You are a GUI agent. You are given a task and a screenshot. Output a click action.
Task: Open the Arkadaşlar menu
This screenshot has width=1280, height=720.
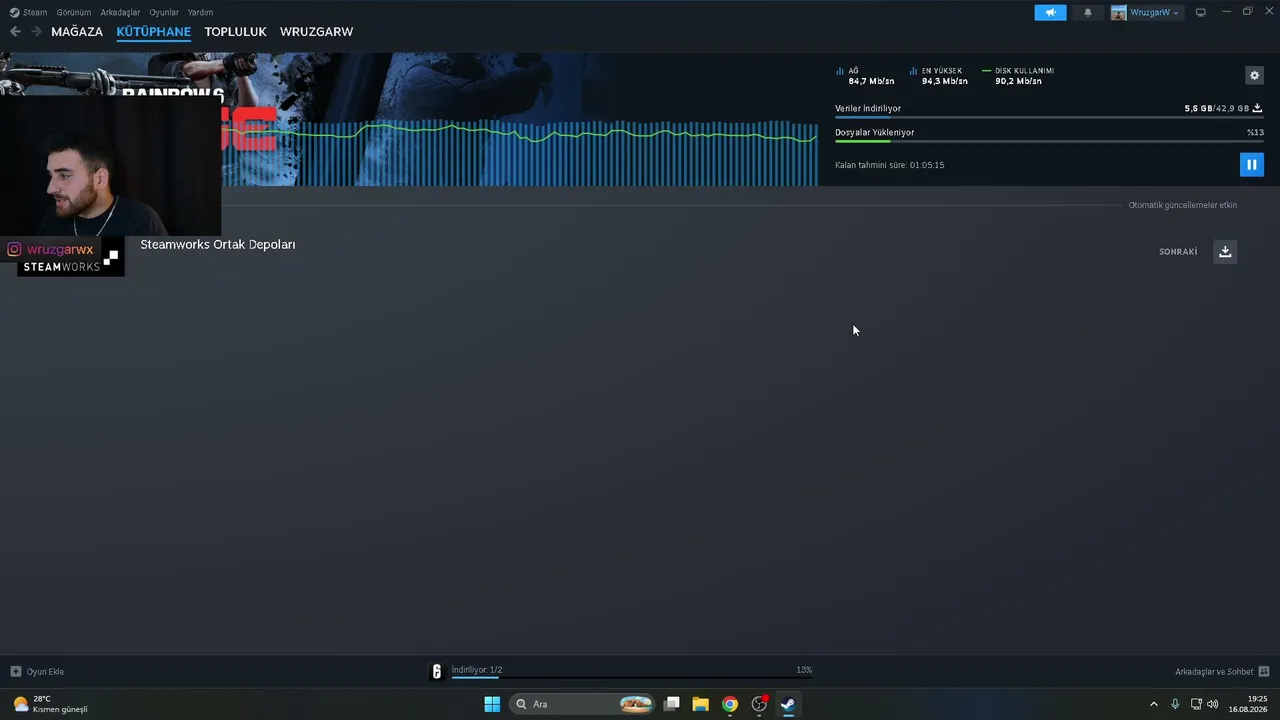pos(120,12)
